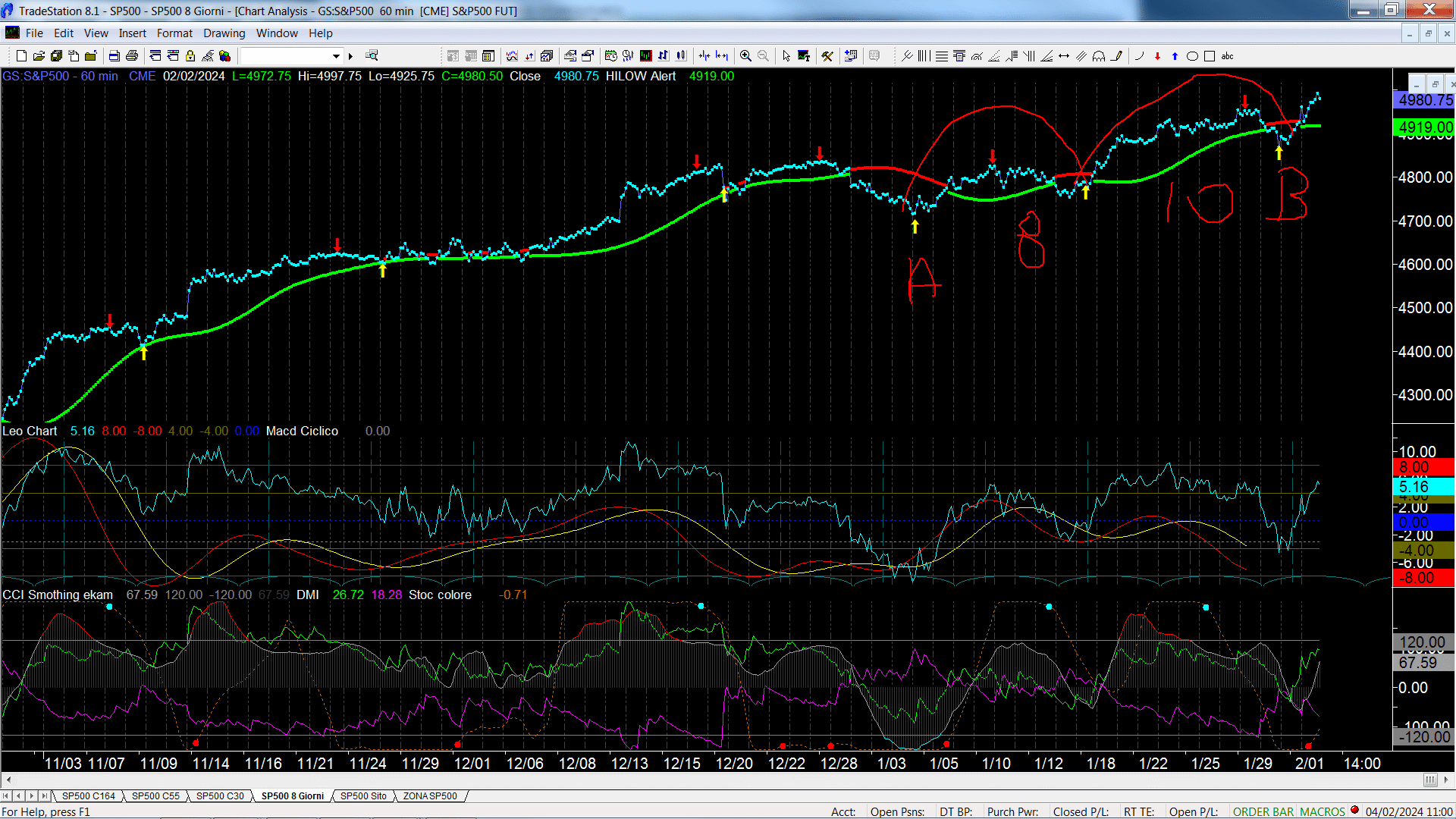
Task: Click the open workspace folder icon
Action: click(x=39, y=56)
